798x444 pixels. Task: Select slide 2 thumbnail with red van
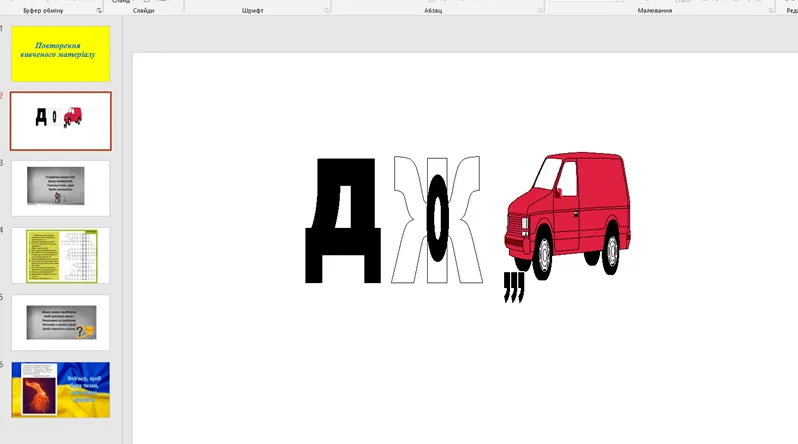[x=60, y=120]
